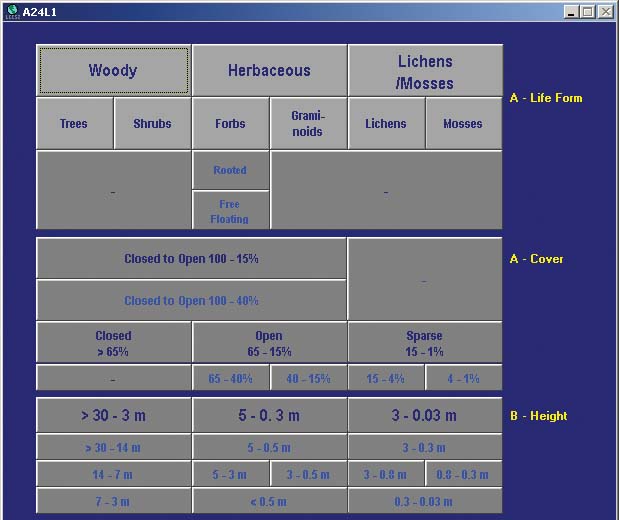Viewport: 619px width, 520px height.
Task: Choose the Graminoids button
Action: pos(308,124)
